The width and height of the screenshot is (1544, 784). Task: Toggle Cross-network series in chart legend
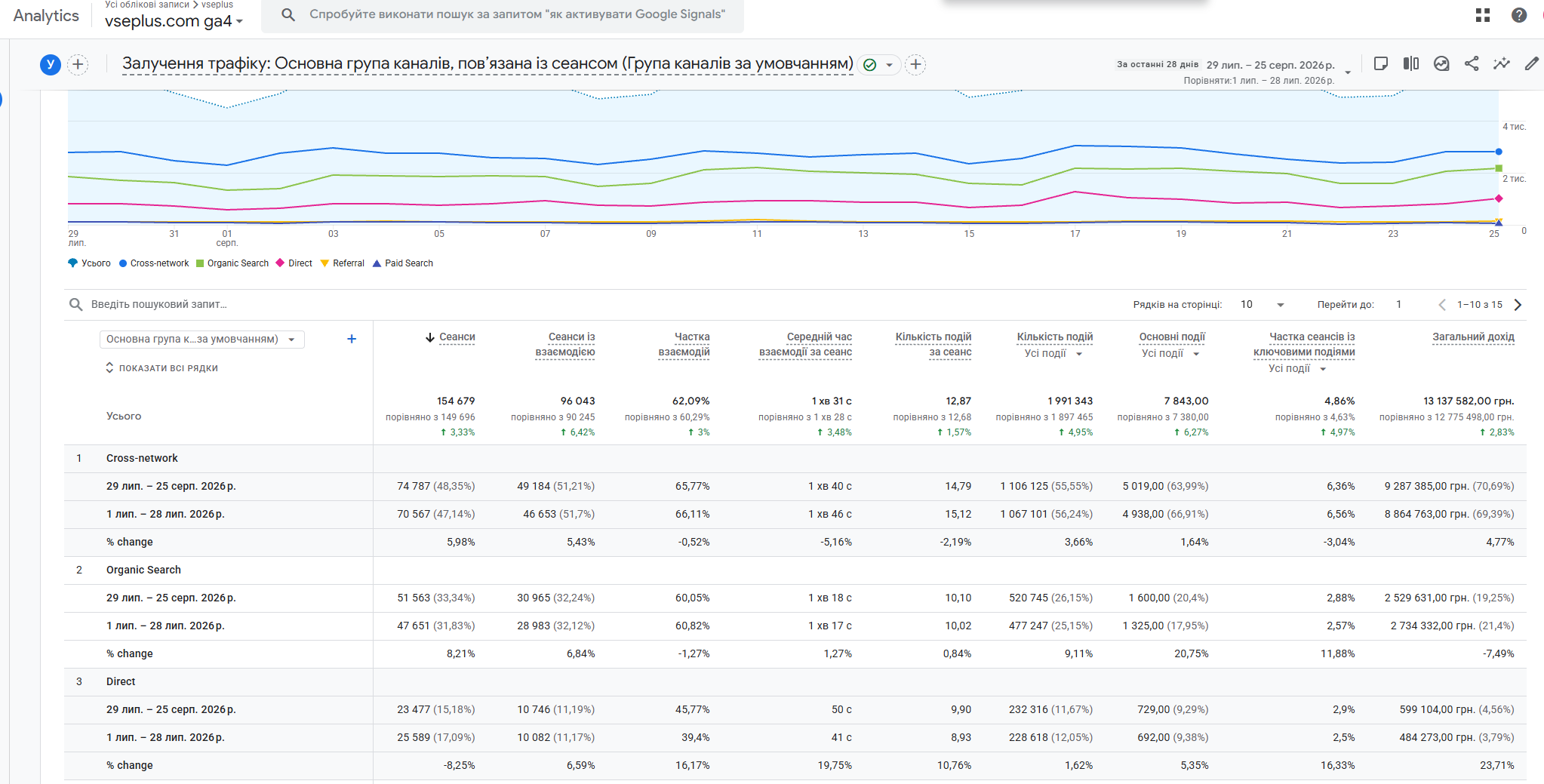[154, 263]
